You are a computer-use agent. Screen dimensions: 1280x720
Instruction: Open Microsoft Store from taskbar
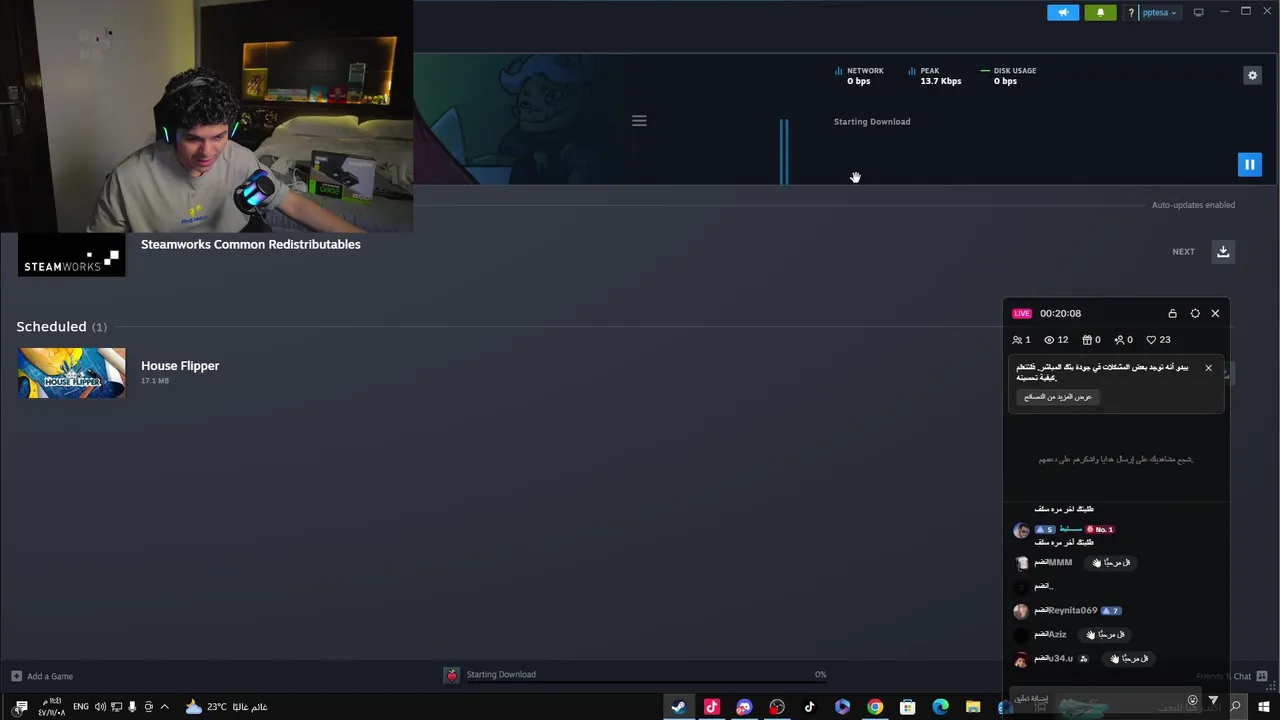pyautogui.click(x=908, y=707)
